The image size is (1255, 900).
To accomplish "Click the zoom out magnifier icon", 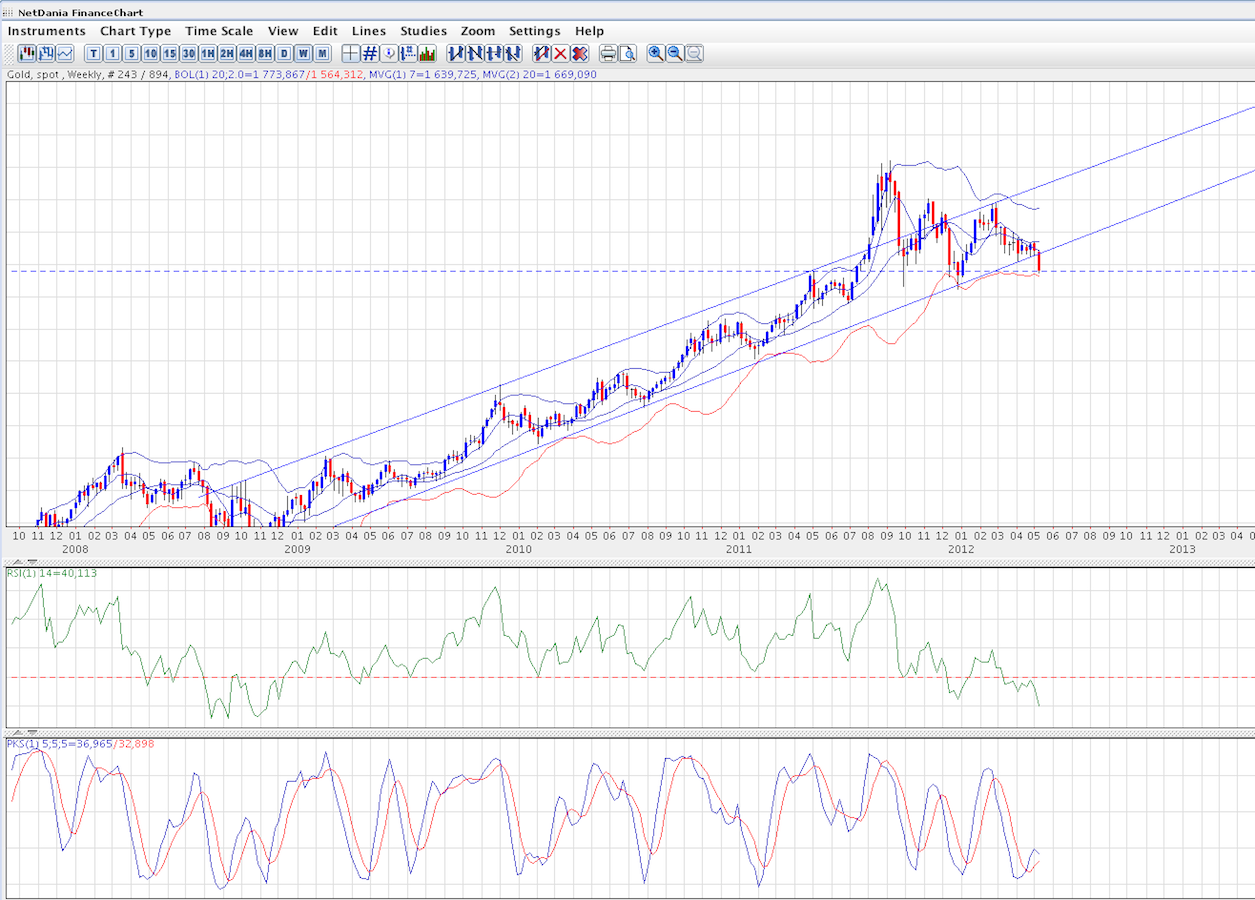I will tap(675, 53).
